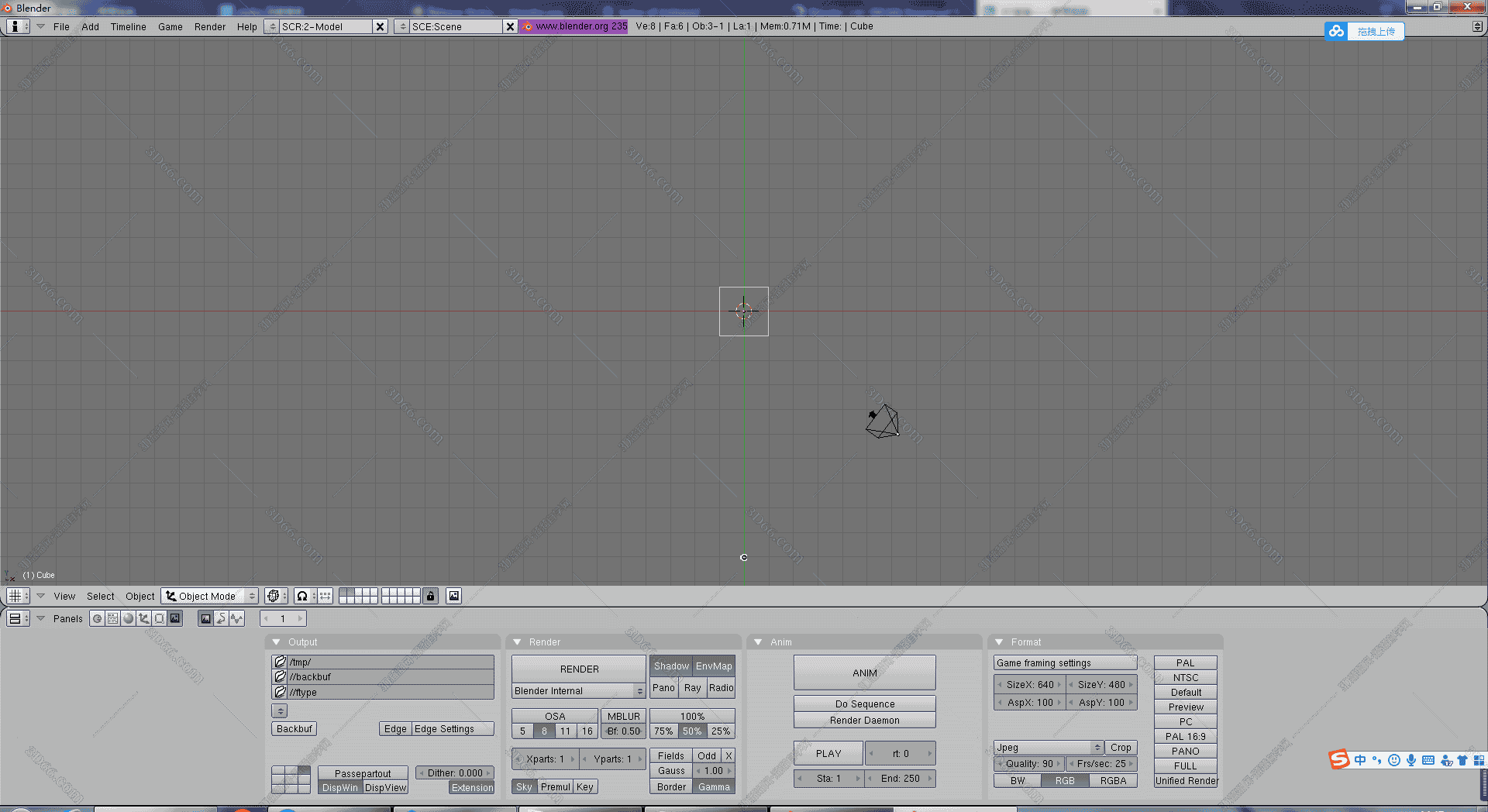The image size is (1488, 812).
Task: Open the Logic context in the Panels header
Action: click(x=97, y=618)
